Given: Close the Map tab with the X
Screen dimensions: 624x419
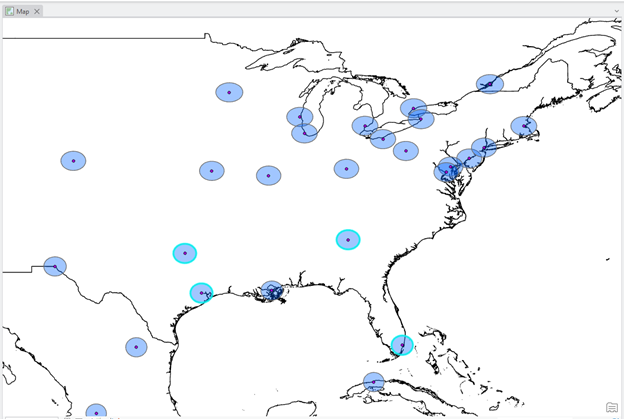Looking at the screenshot, I should point(37,12).
